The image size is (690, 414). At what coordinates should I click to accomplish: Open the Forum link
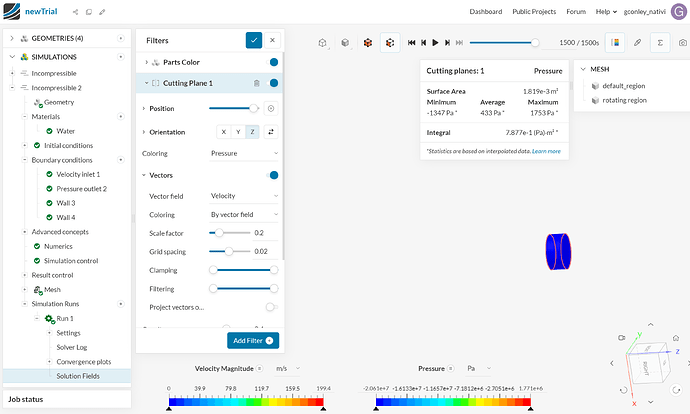[576, 12]
